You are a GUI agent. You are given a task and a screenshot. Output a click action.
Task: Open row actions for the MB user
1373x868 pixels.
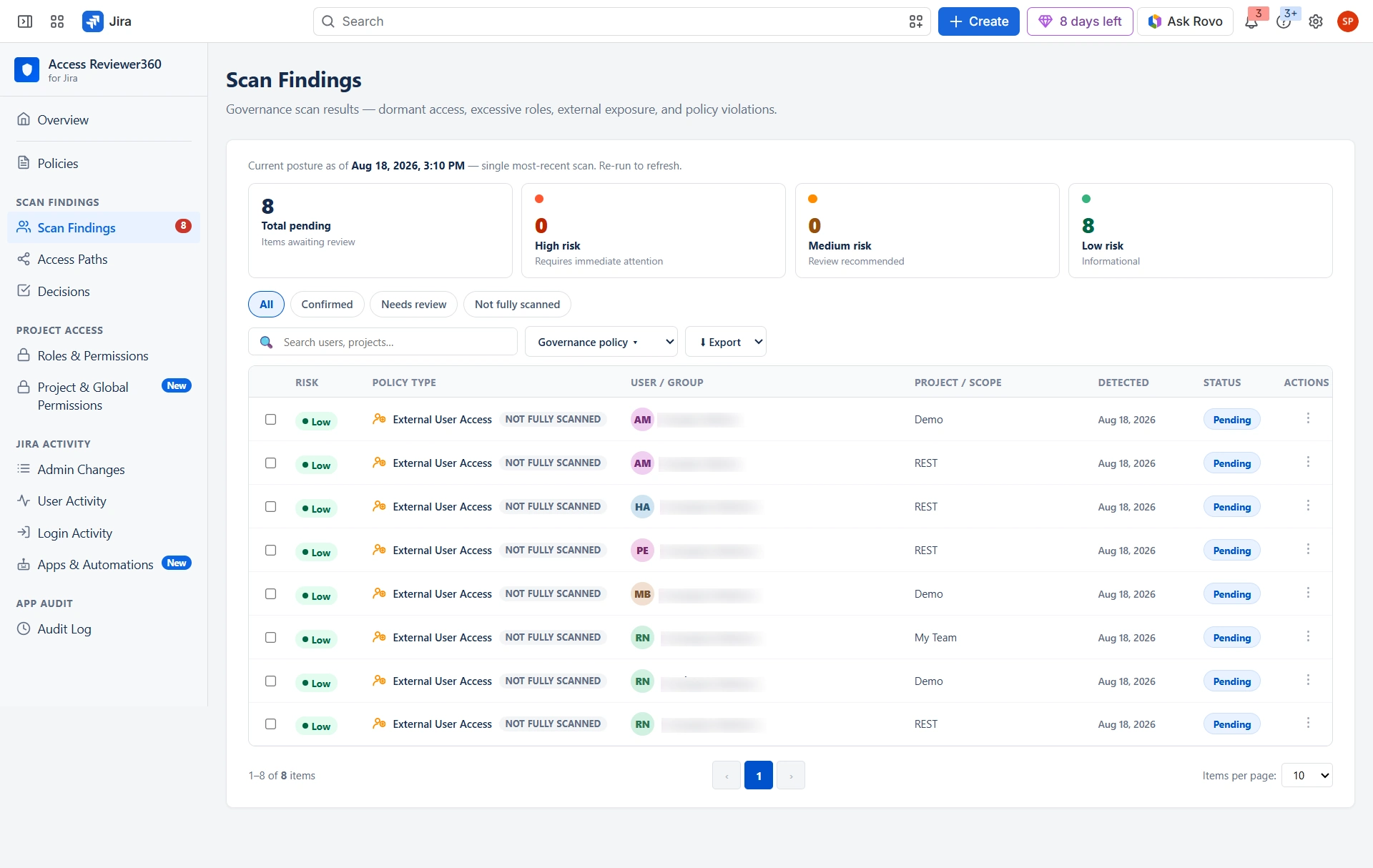[1308, 593]
